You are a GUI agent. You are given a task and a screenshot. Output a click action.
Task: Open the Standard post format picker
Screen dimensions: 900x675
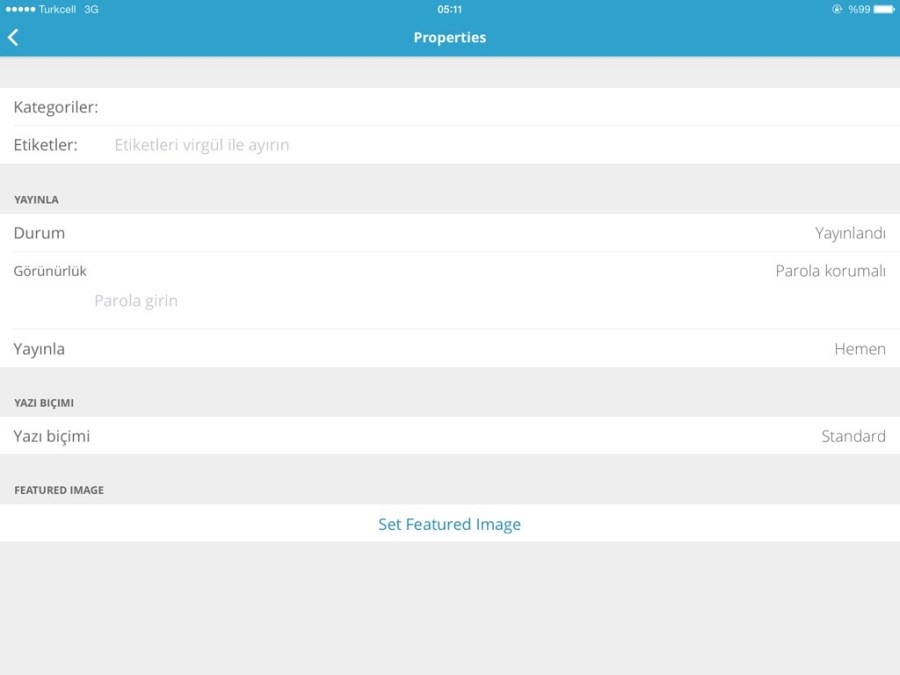click(853, 436)
